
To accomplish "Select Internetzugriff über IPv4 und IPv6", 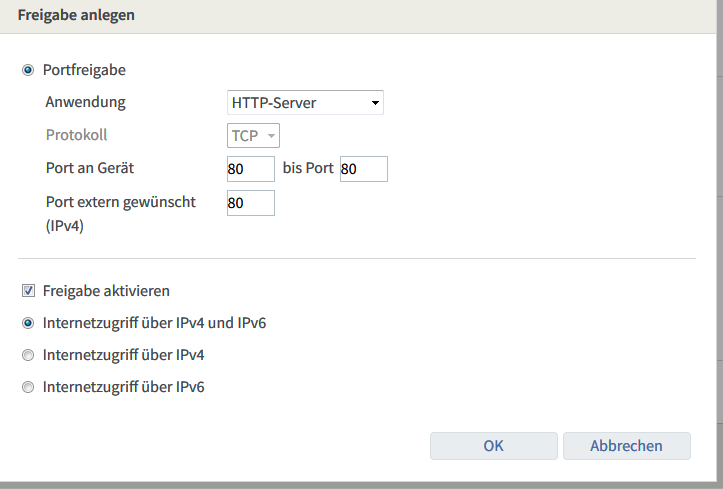I will [28, 323].
